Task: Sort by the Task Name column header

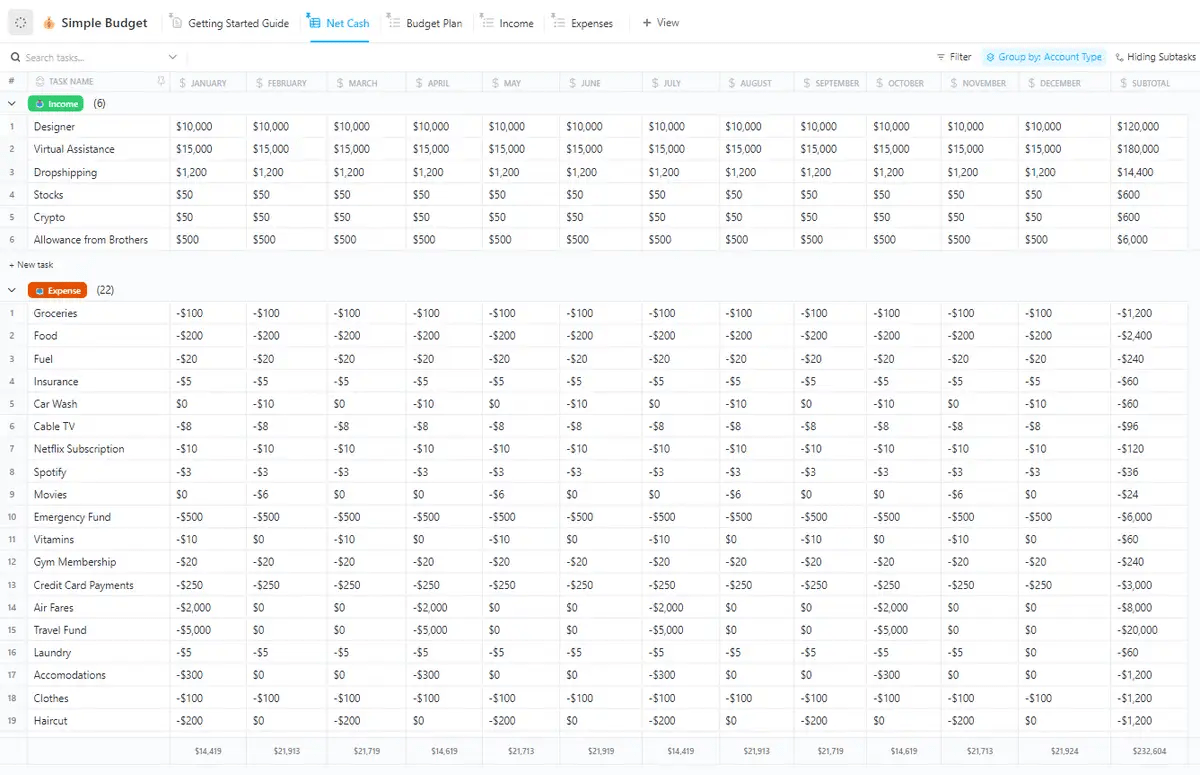Action: pos(71,83)
